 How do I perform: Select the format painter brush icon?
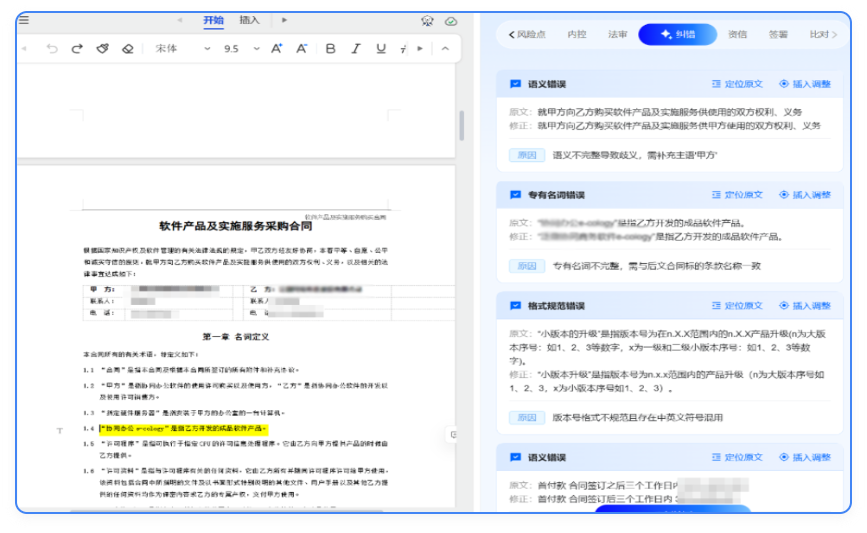(102, 49)
